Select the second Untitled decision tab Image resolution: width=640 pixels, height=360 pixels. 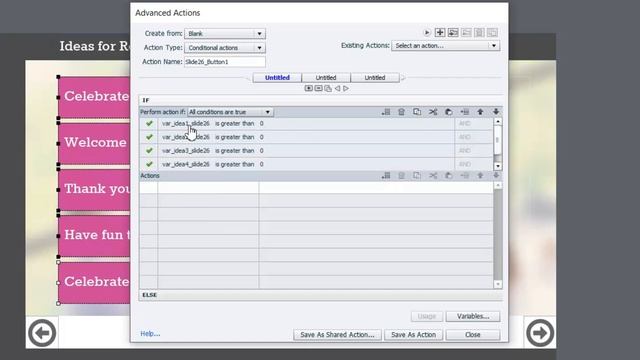click(x=326, y=78)
